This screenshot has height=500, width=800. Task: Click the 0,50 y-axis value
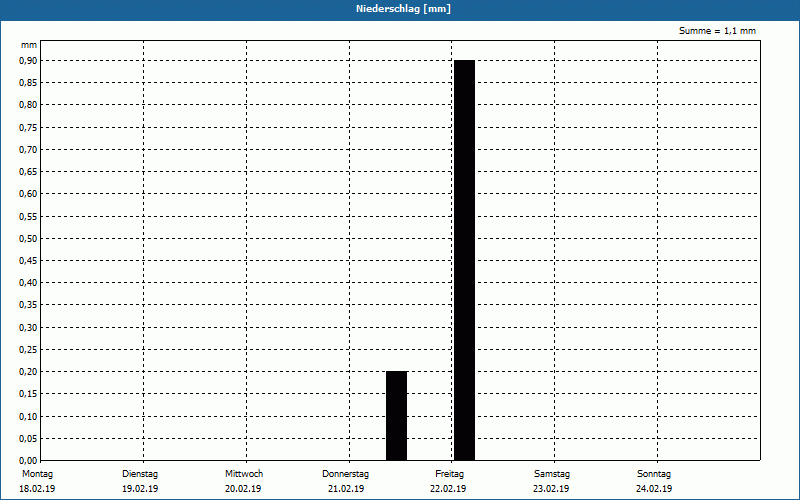[x=28, y=239]
